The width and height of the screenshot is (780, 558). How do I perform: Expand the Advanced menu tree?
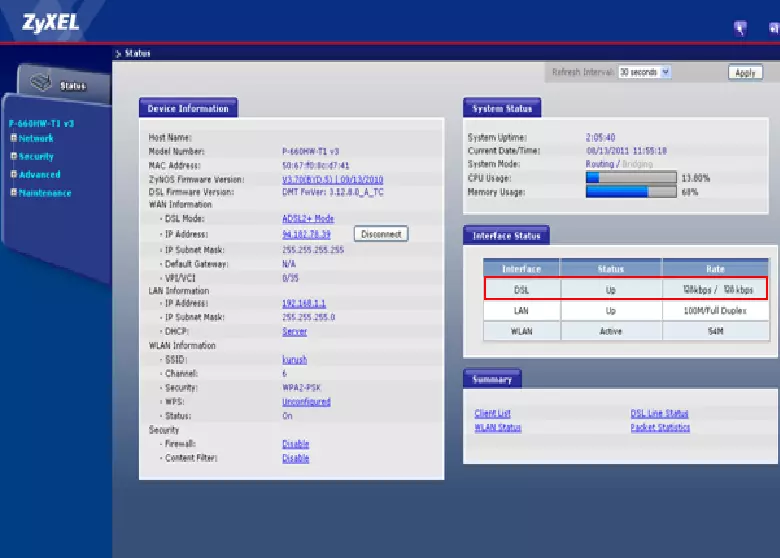click(x=14, y=174)
